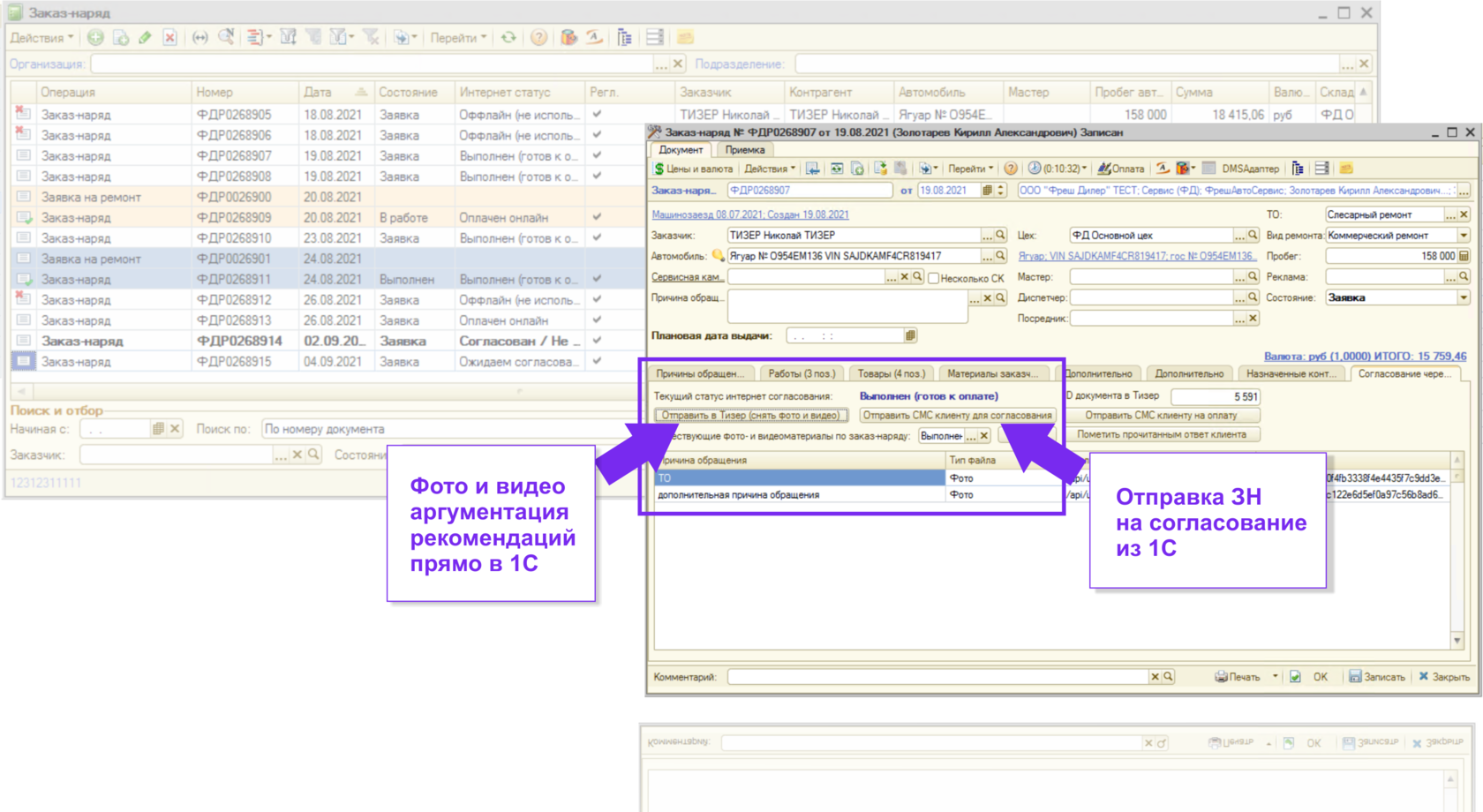The height and width of the screenshot is (812, 1483).
Task: Open the Работы (3 поз.) tab
Action: pos(802,374)
